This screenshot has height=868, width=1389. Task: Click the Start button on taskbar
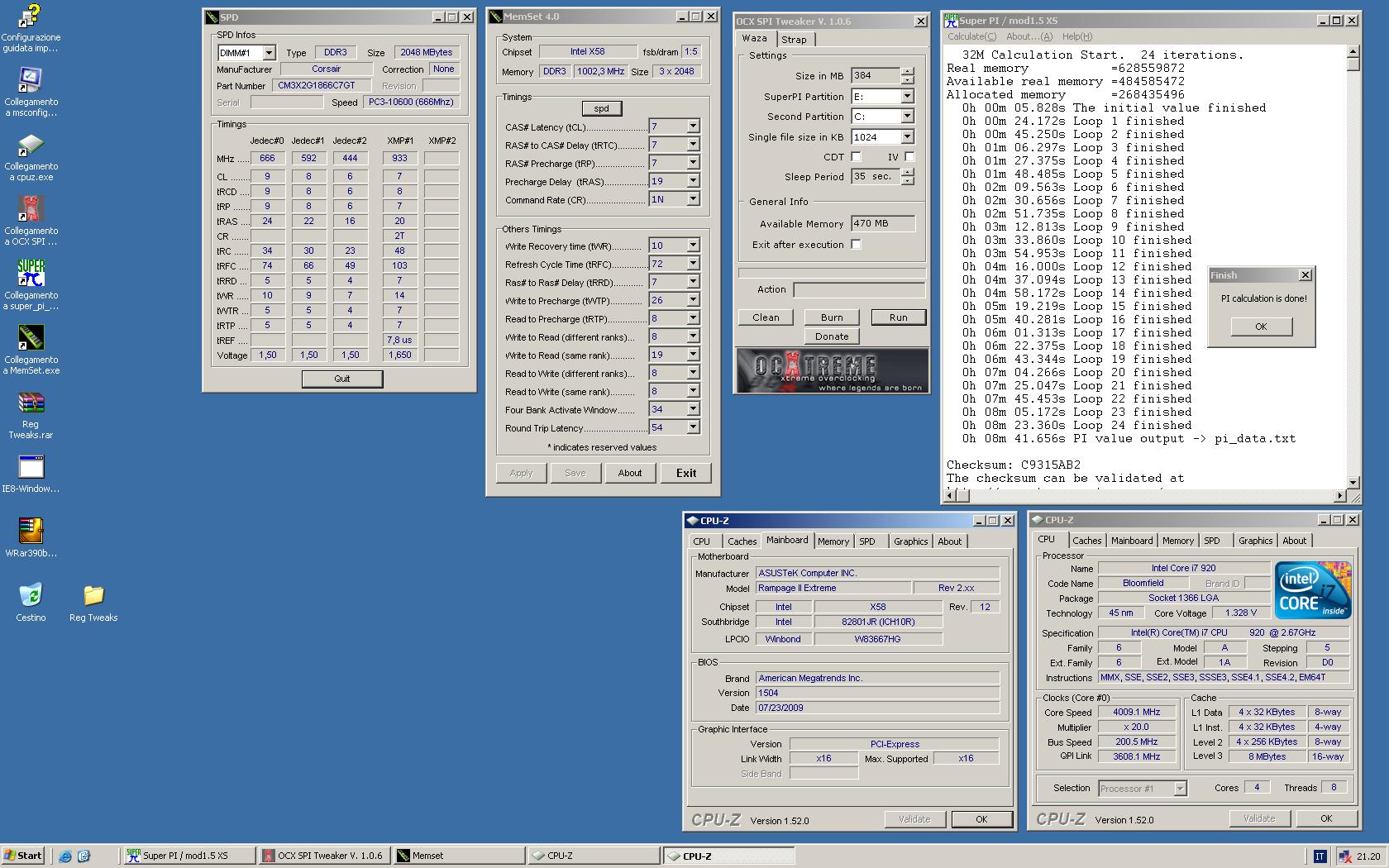pos(23,856)
